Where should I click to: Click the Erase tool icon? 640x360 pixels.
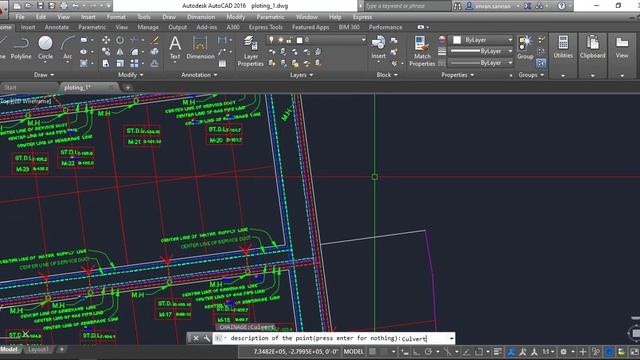coord(155,40)
